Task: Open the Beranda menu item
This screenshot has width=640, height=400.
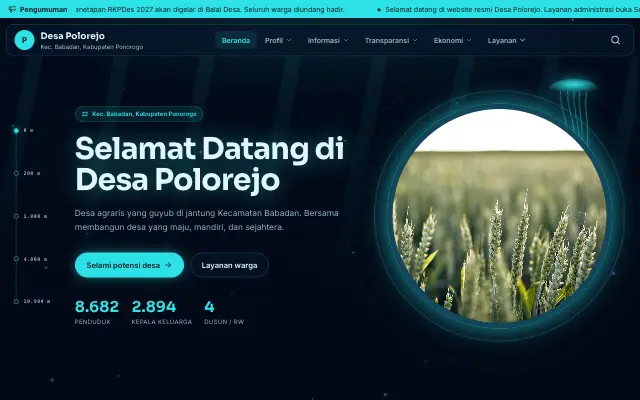Action: coord(236,40)
